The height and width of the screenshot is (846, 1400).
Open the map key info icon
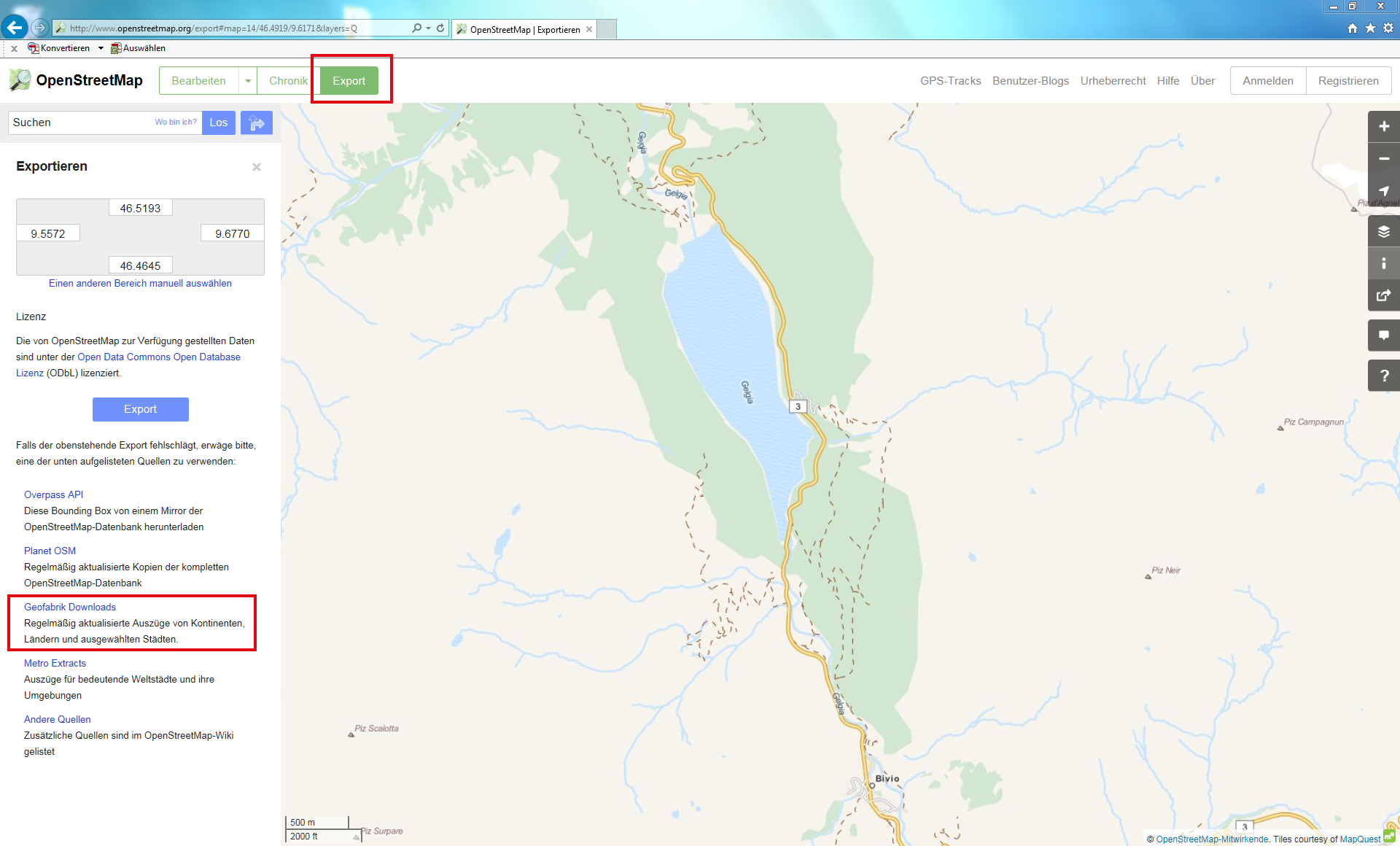click(1383, 264)
